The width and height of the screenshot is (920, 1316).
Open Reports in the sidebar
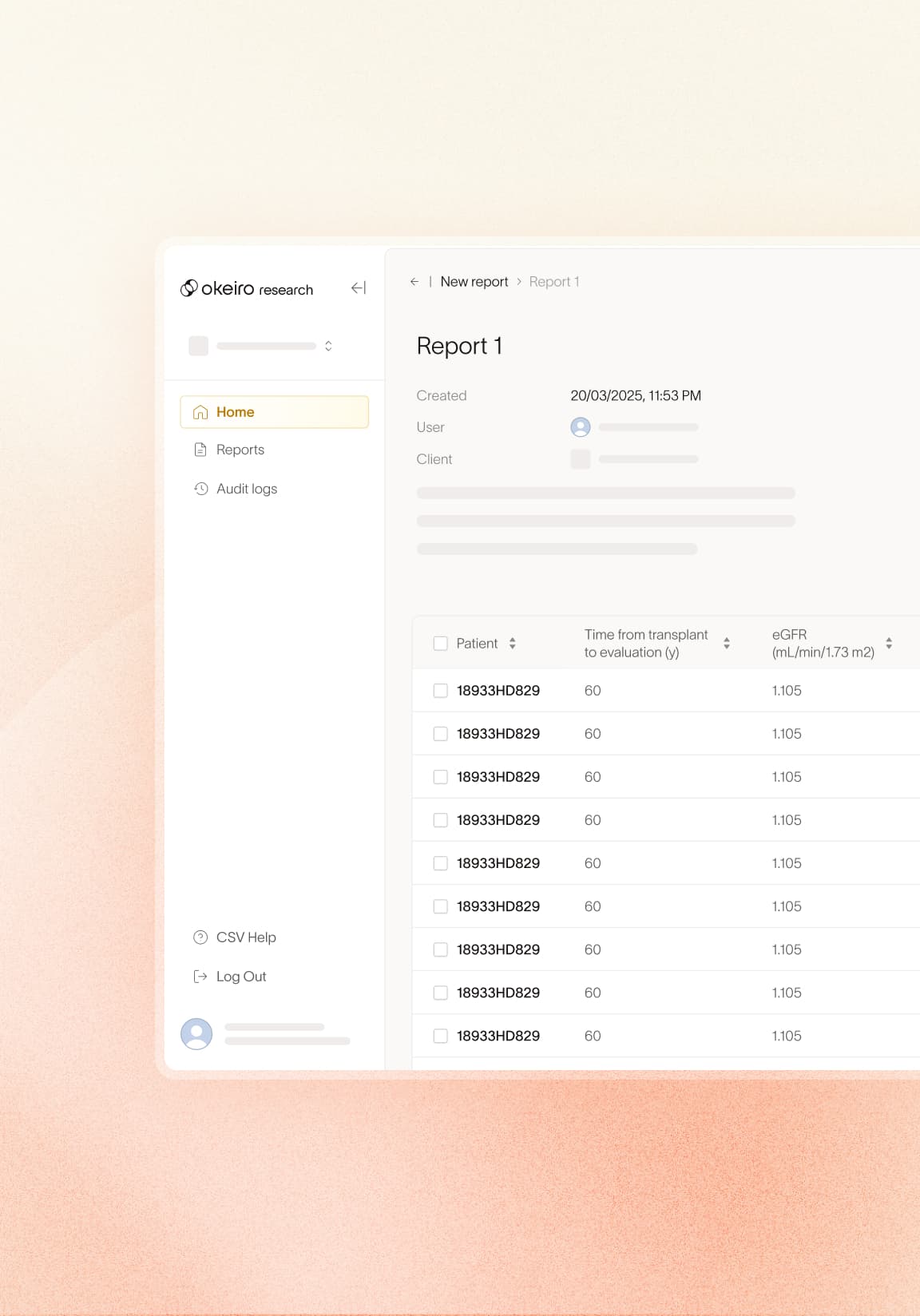point(240,450)
